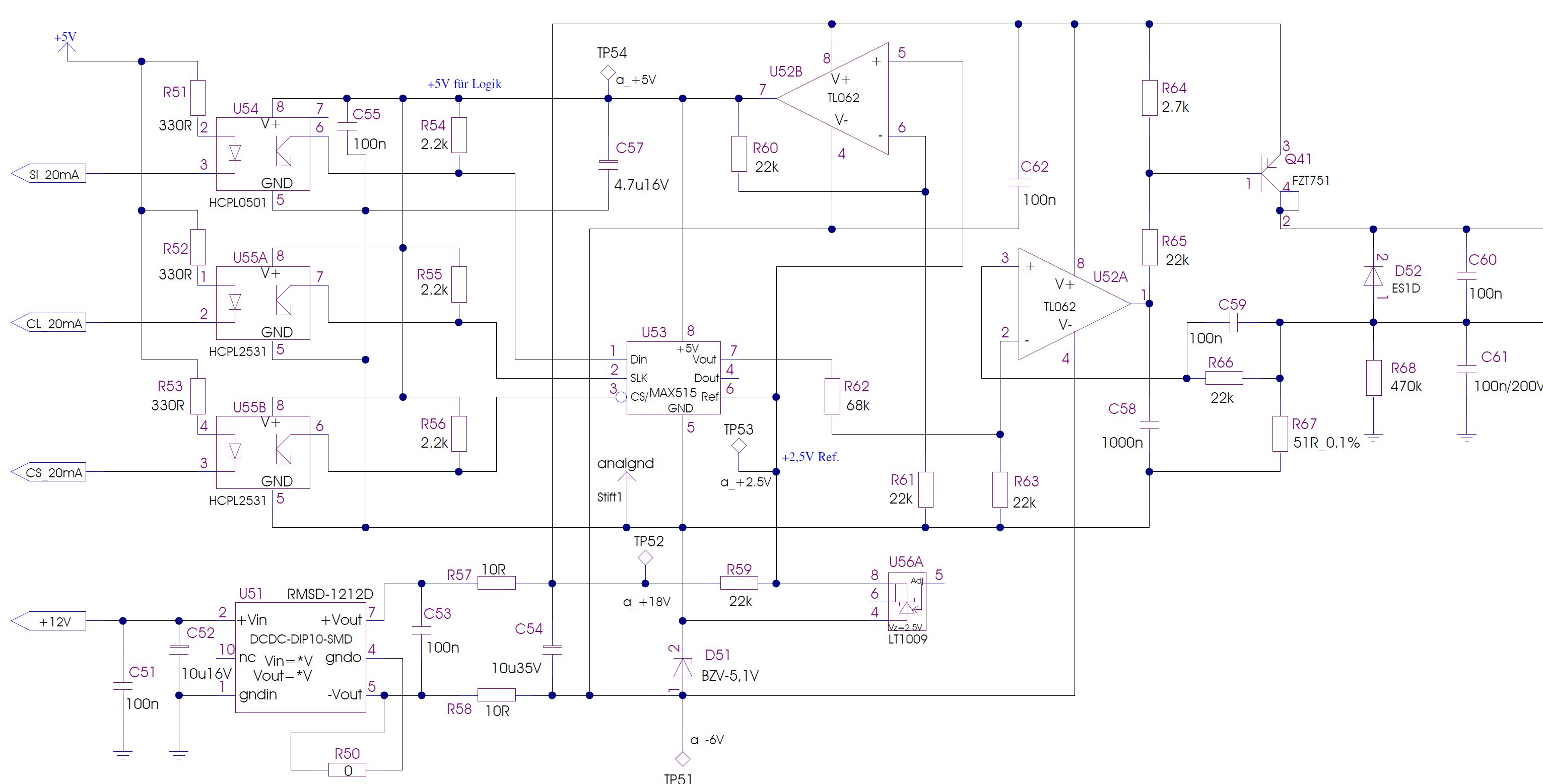Select the TP52 test point diamond
Screen dimensions: 1543x784
click(645, 557)
